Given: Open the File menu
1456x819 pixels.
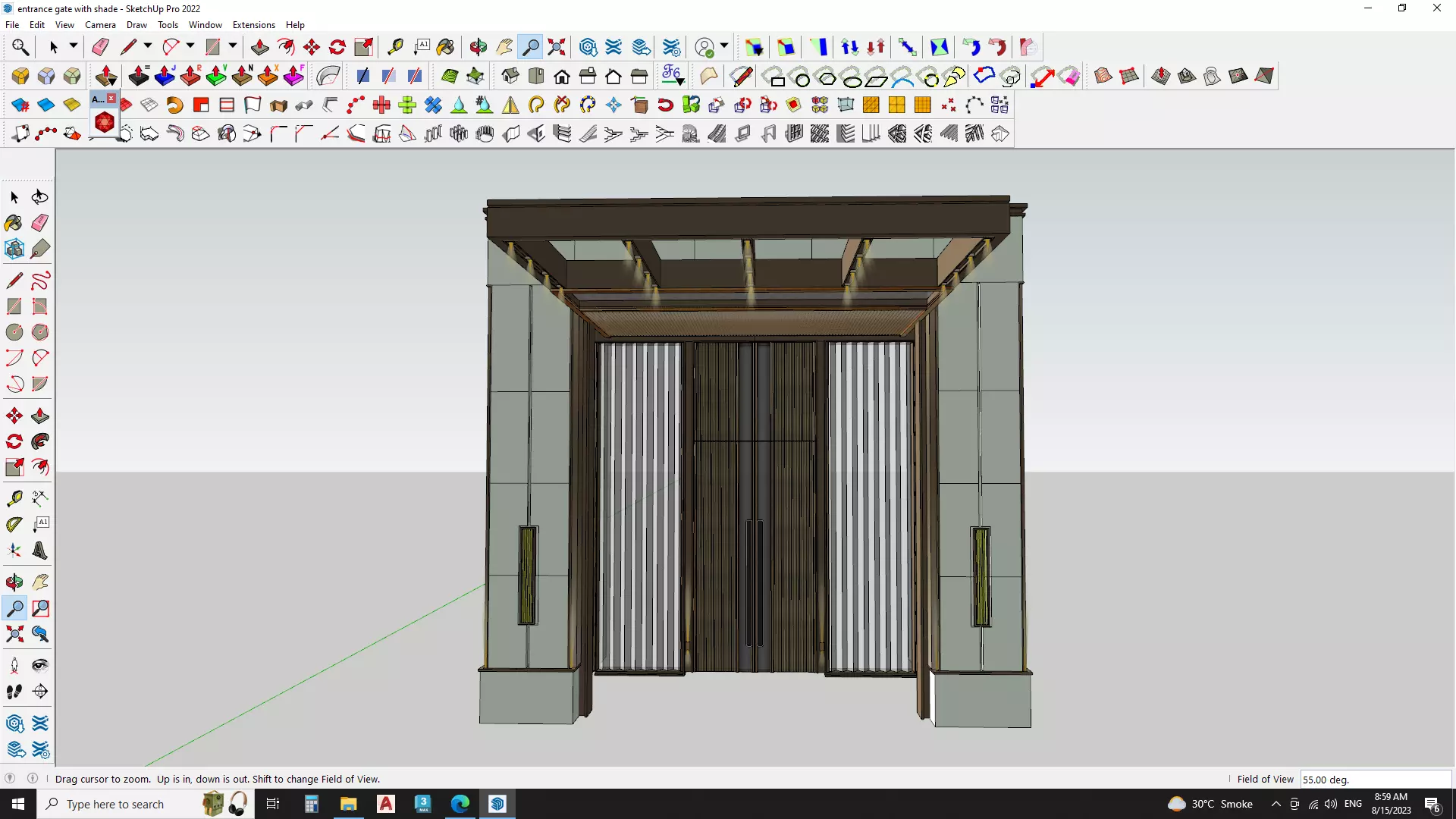Looking at the screenshot, I should click(x=12, y=25).
